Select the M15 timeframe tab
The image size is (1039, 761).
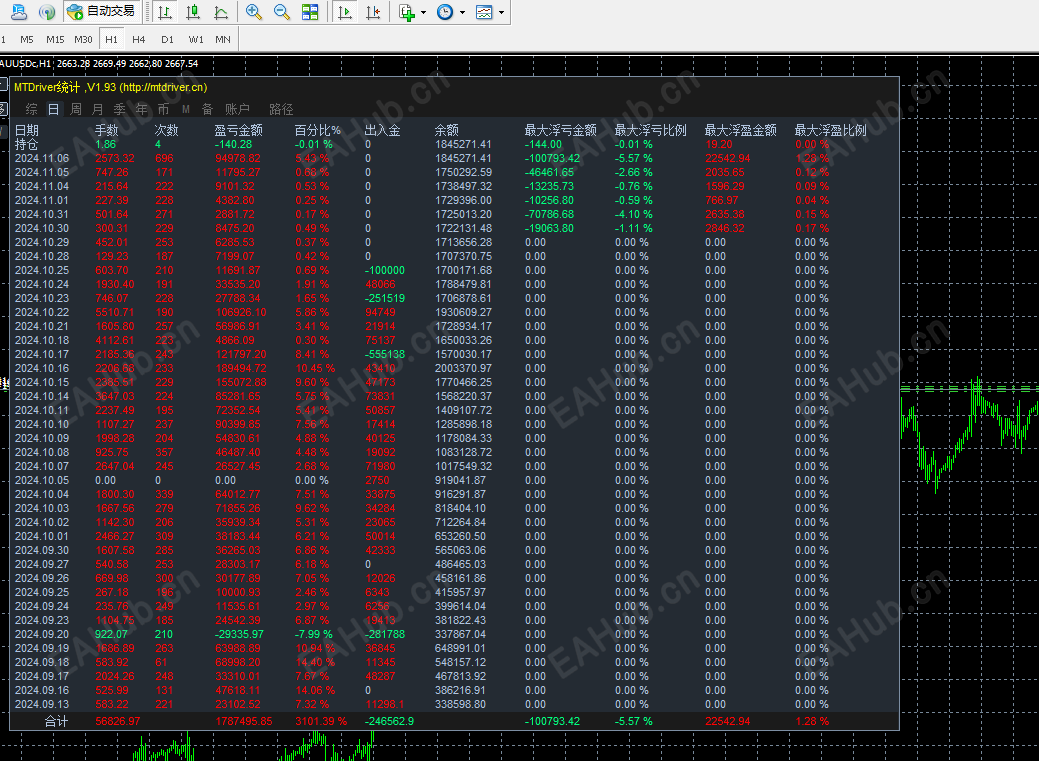(x=55, y=39)
